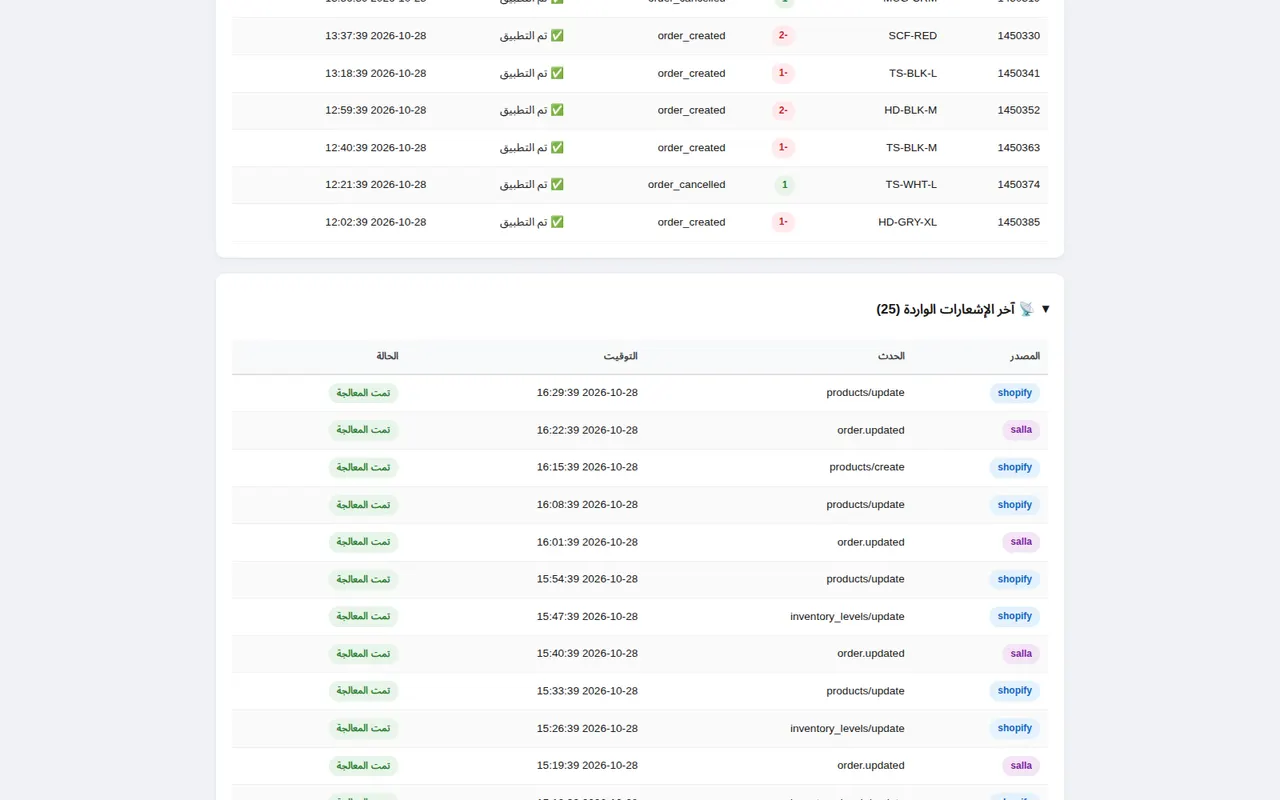Click the تمت المعالجة status badge at 15:54:39
The height and width of the screenshot is (800, 1280).
[x=363, y=579]
